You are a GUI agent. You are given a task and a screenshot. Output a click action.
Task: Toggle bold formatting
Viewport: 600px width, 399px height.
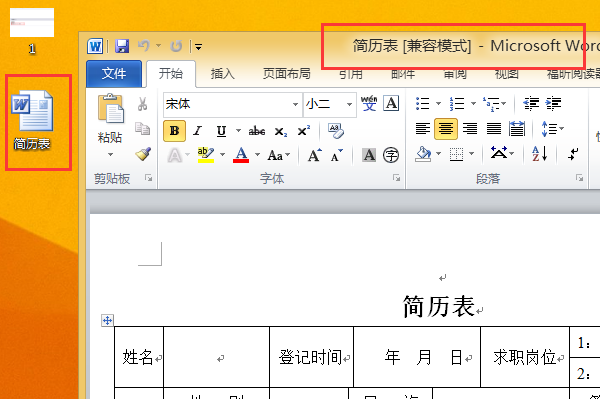tap(174, 131)
